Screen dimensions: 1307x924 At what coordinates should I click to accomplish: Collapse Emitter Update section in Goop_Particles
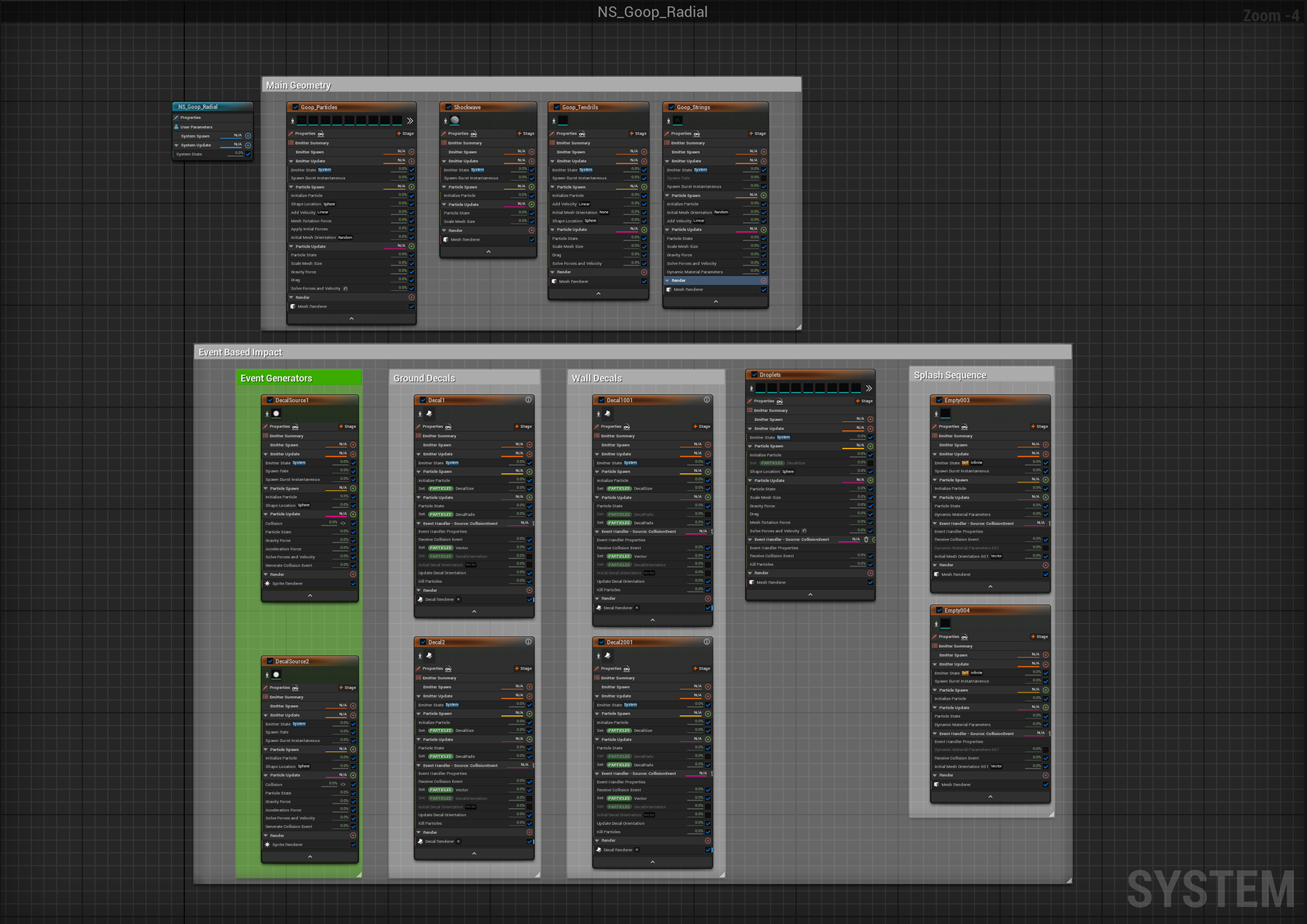pos(292,161)
